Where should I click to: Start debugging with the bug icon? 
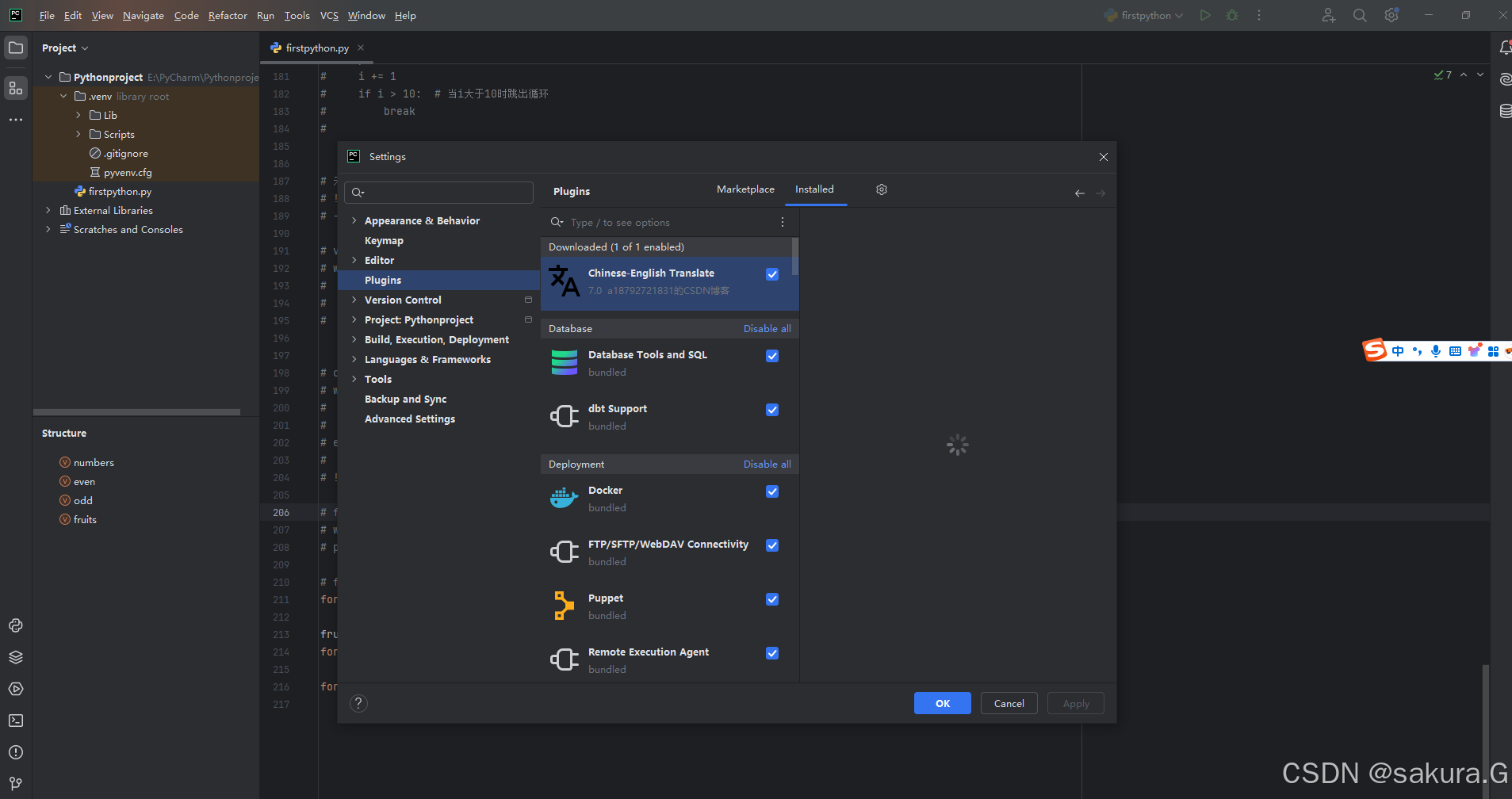click(1232, 15)
